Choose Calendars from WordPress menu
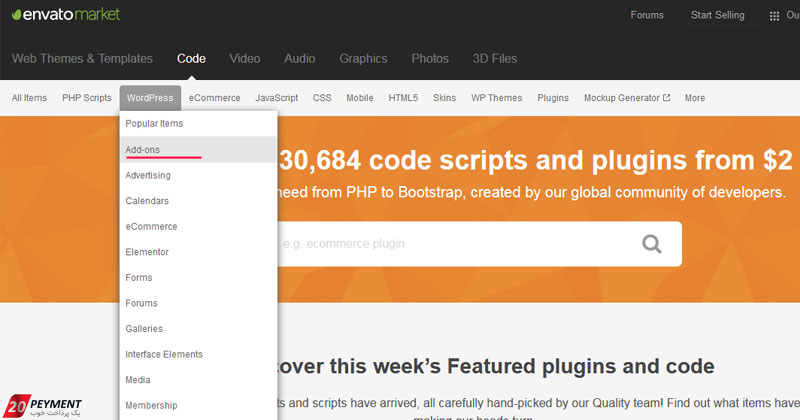This screenshot has width=800, height=420. (x=198, y=201)
